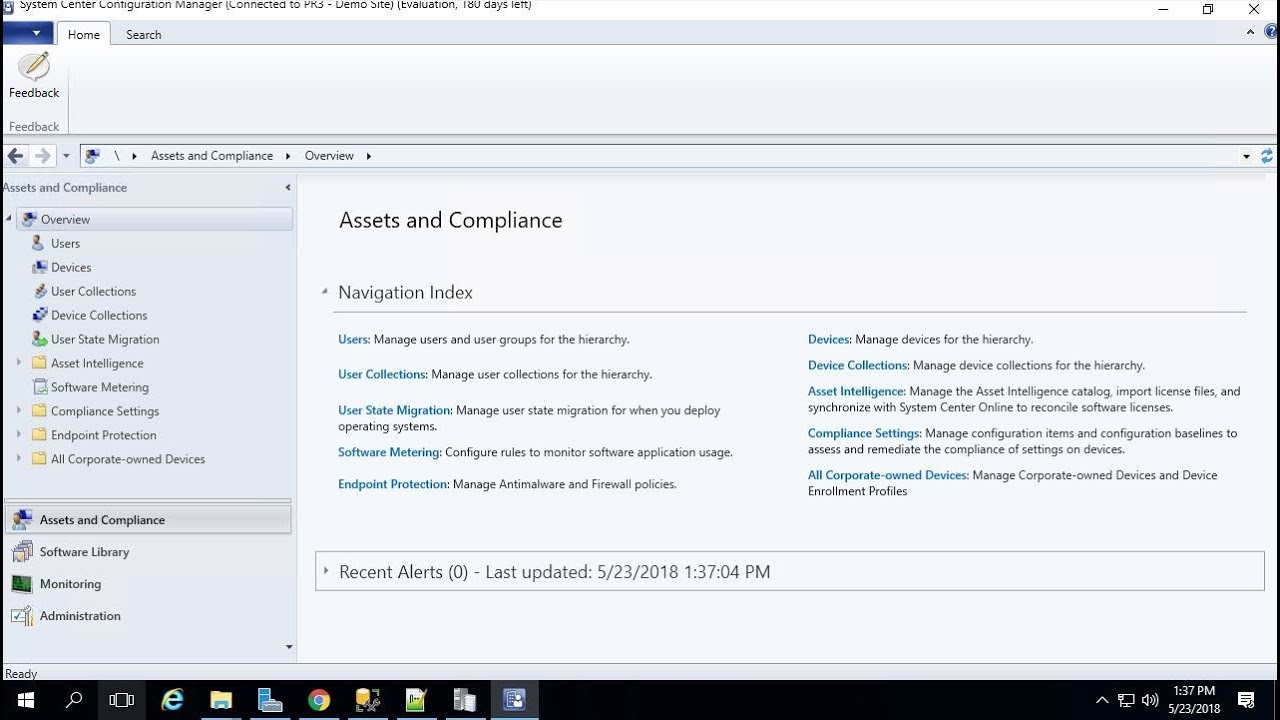Collapse the Navigation Index section

click(324, 292)
